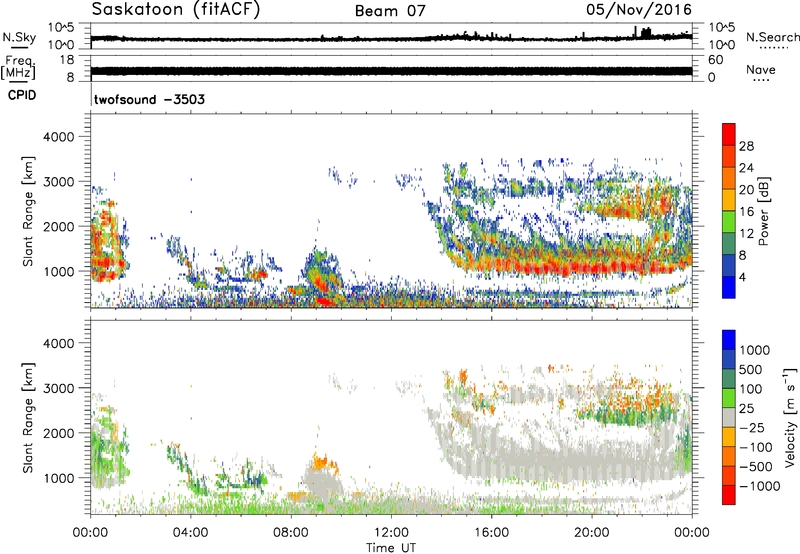Click the 'Velocity [m s-1]' color bar label
Screen dimensions: 800x554
coord(790,417)
